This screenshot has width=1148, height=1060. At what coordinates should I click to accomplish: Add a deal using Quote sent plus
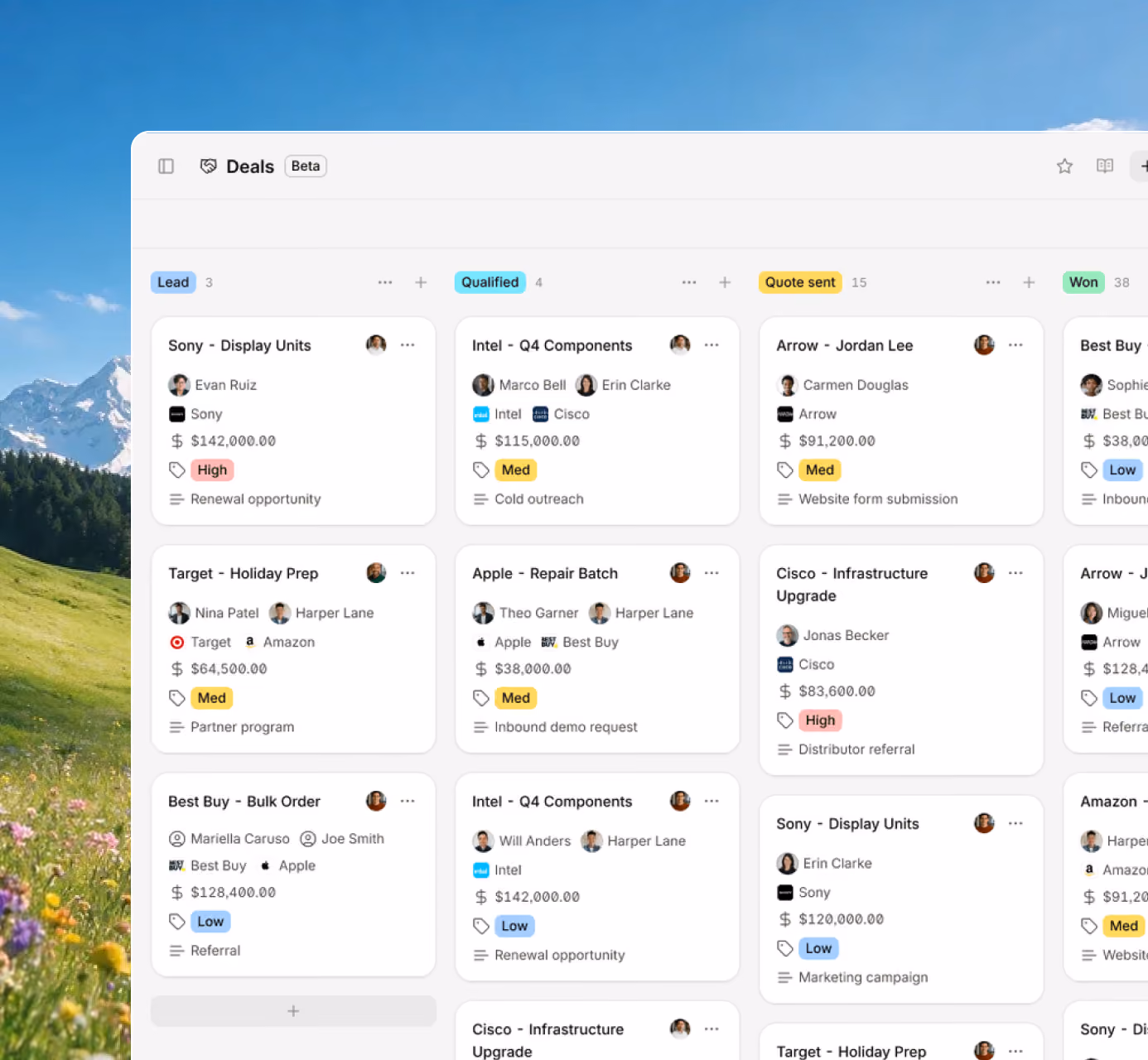pyautogui.click(x=1029, y=282)
